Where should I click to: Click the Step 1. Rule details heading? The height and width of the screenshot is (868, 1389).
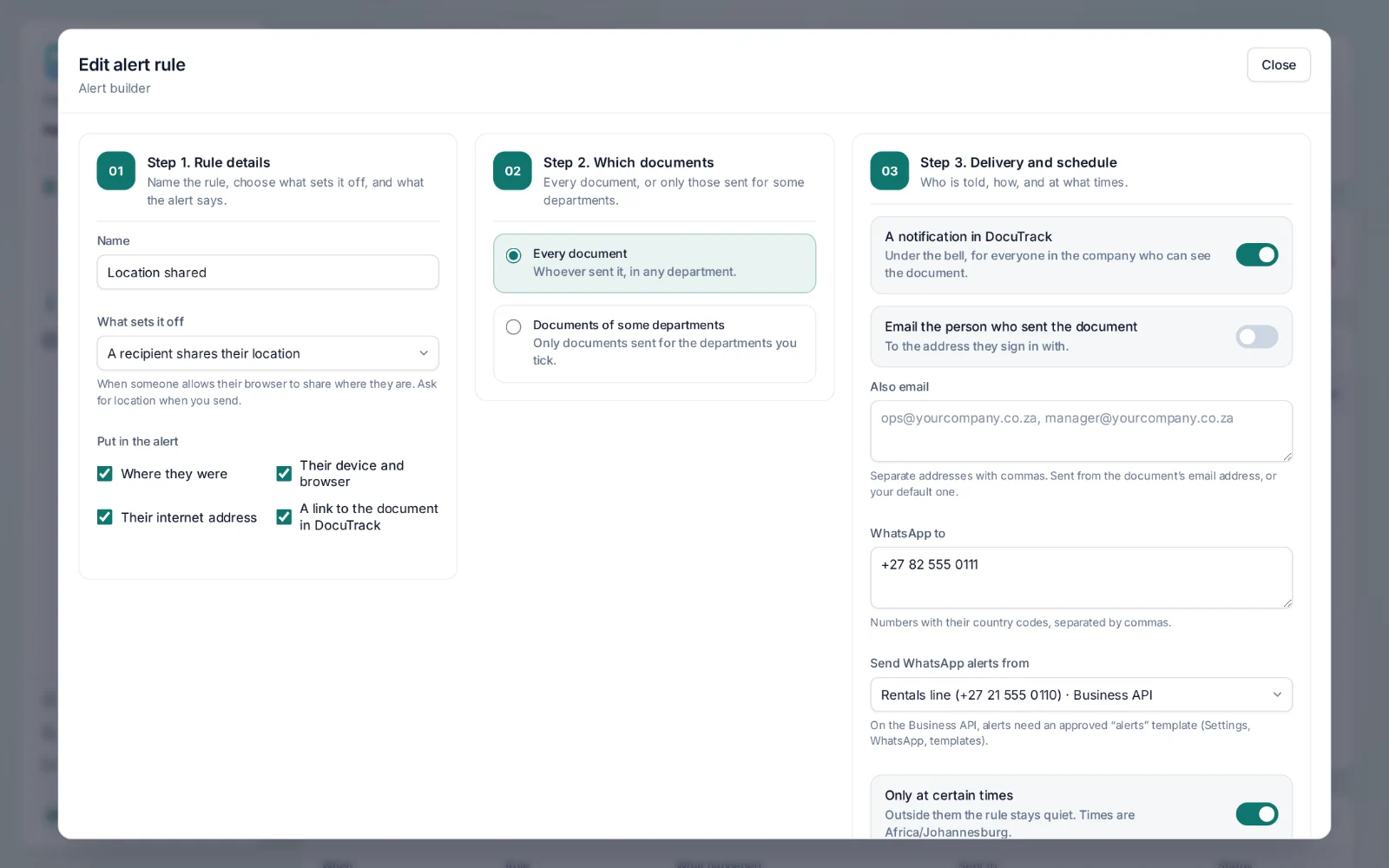pos(208,162)
